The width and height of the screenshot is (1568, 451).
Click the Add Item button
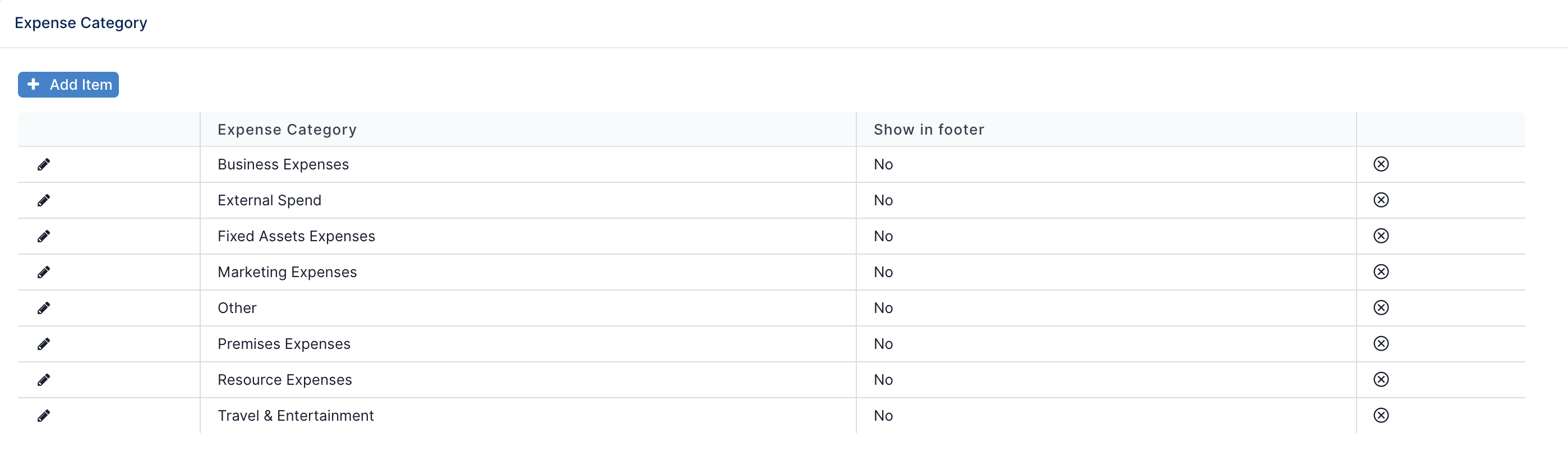(68, 85)
